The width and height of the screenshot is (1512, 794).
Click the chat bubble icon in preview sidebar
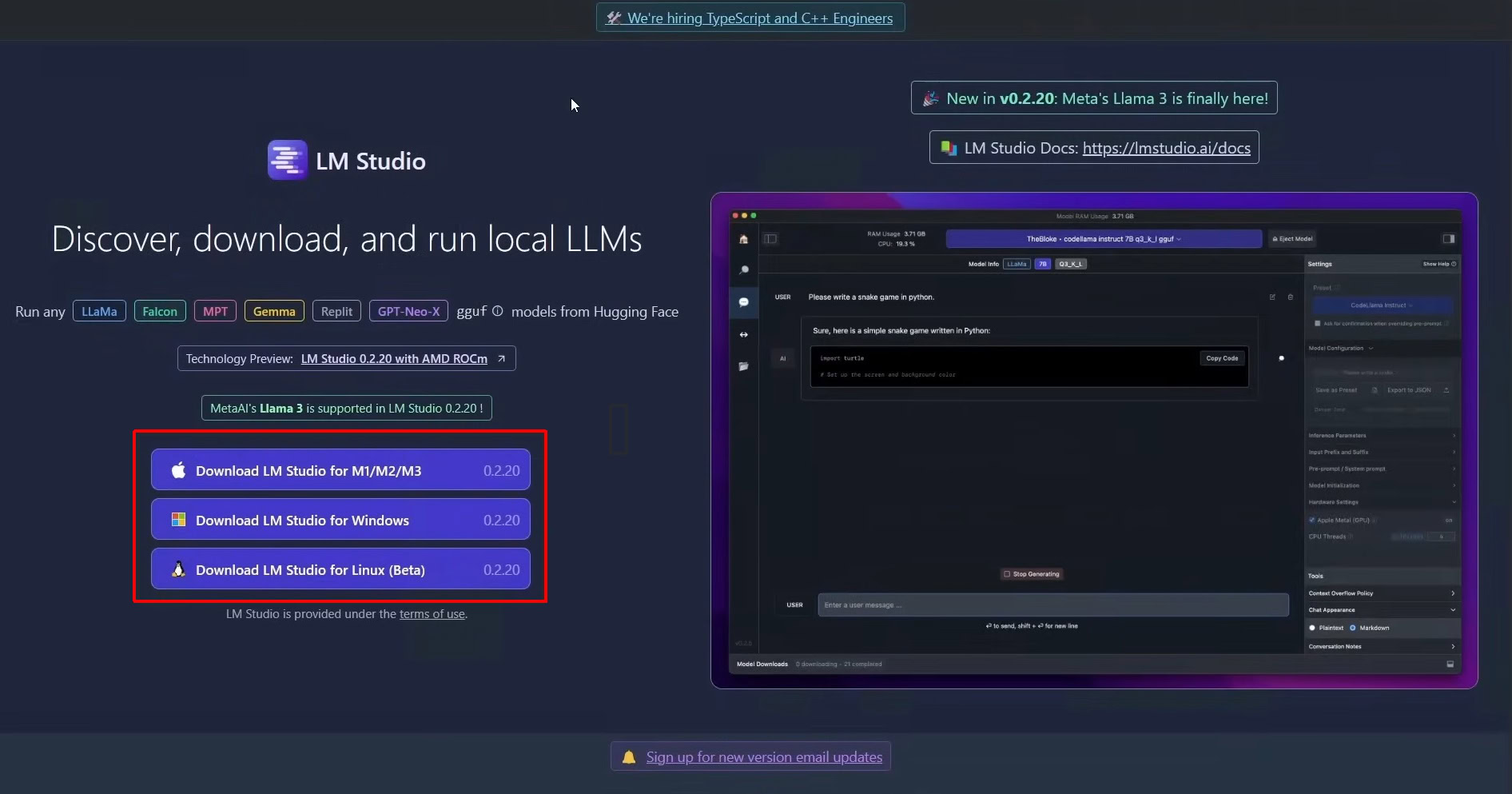[x=744, y=302]
